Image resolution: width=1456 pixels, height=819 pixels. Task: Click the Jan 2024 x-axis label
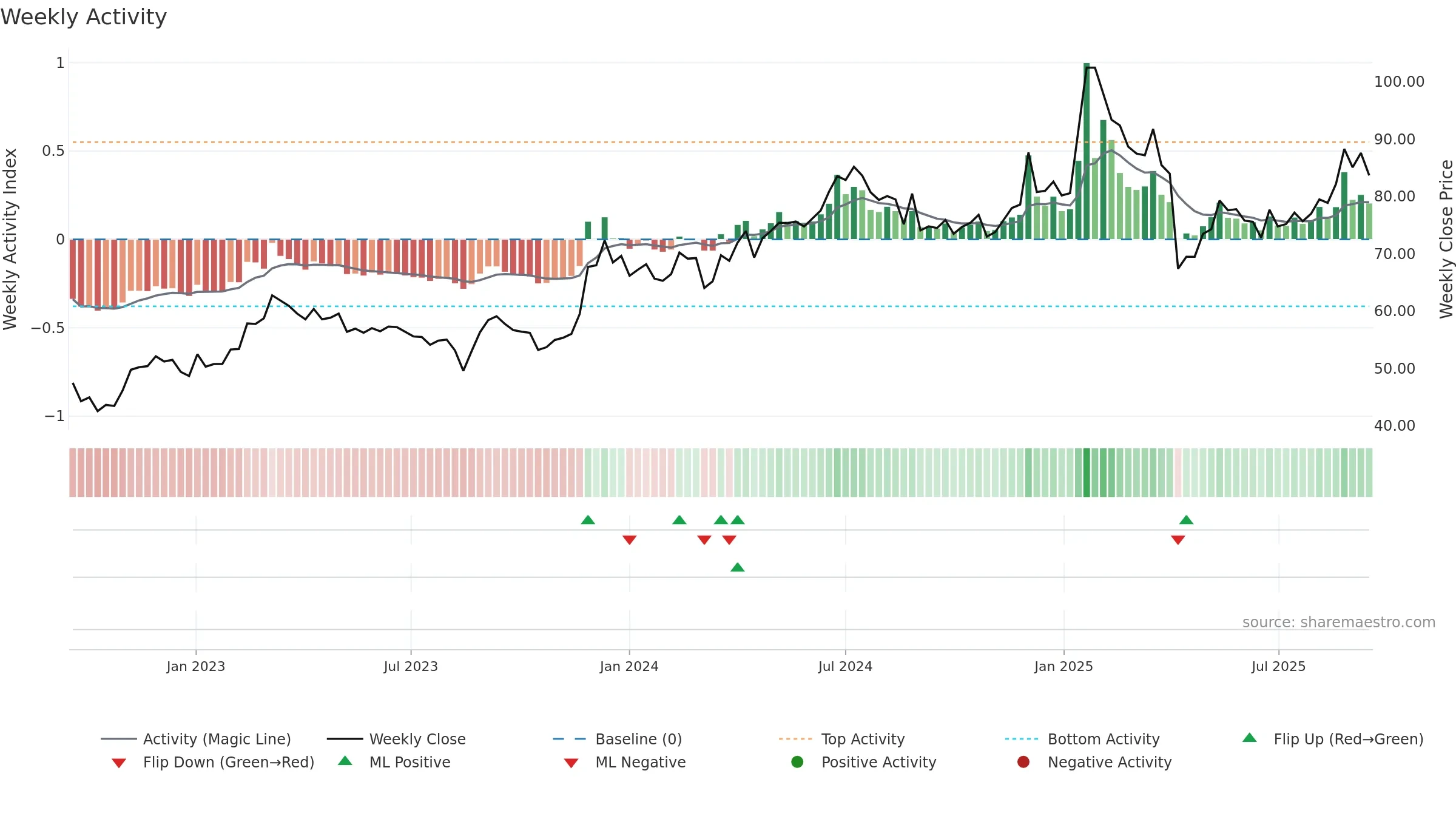[x=629, y=666]
